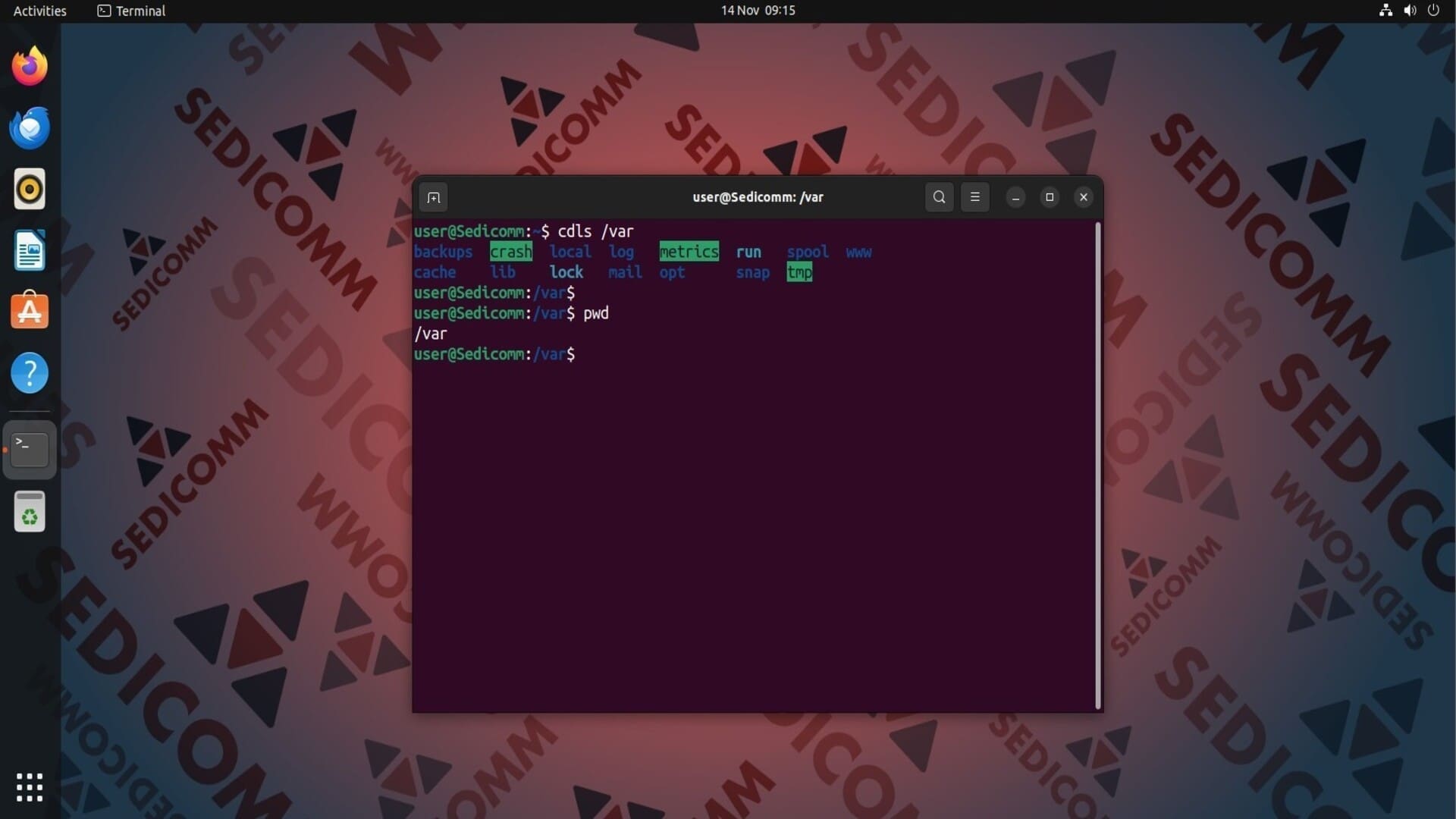This screenshot has width=1456, height=819.
Task: Click the highlighted 'tmp' directory name
Action: pyautogui.click(x=799, y=272)
